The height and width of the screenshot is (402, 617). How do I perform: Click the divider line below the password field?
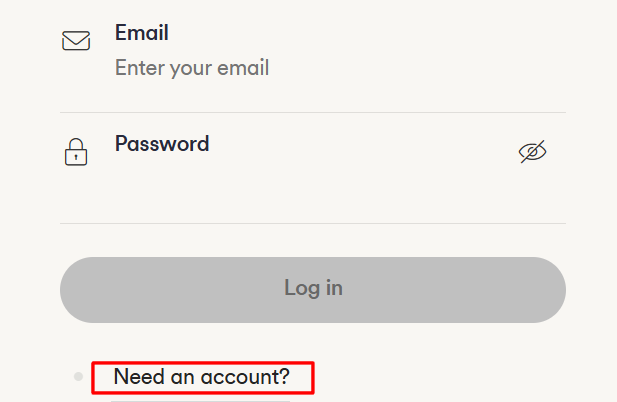[x=313, y=223]
